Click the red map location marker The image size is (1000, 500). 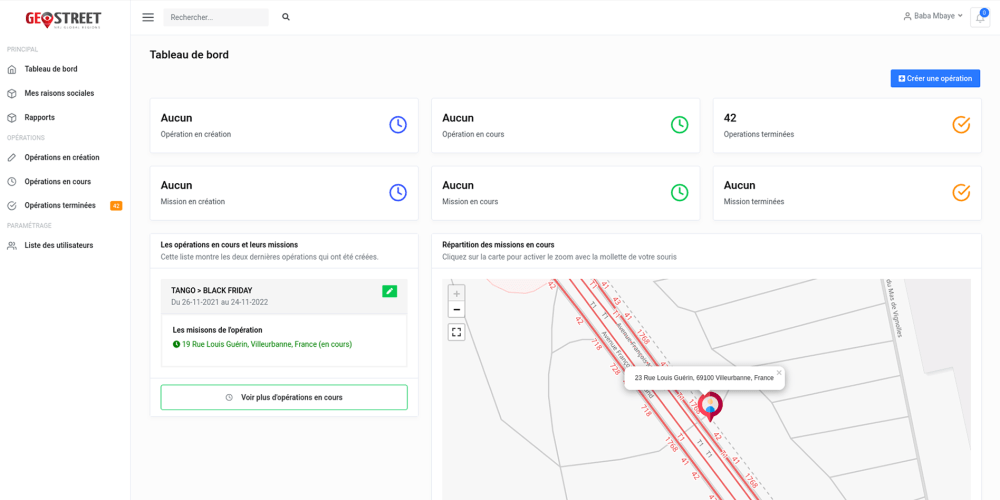[x=710, y=405]
